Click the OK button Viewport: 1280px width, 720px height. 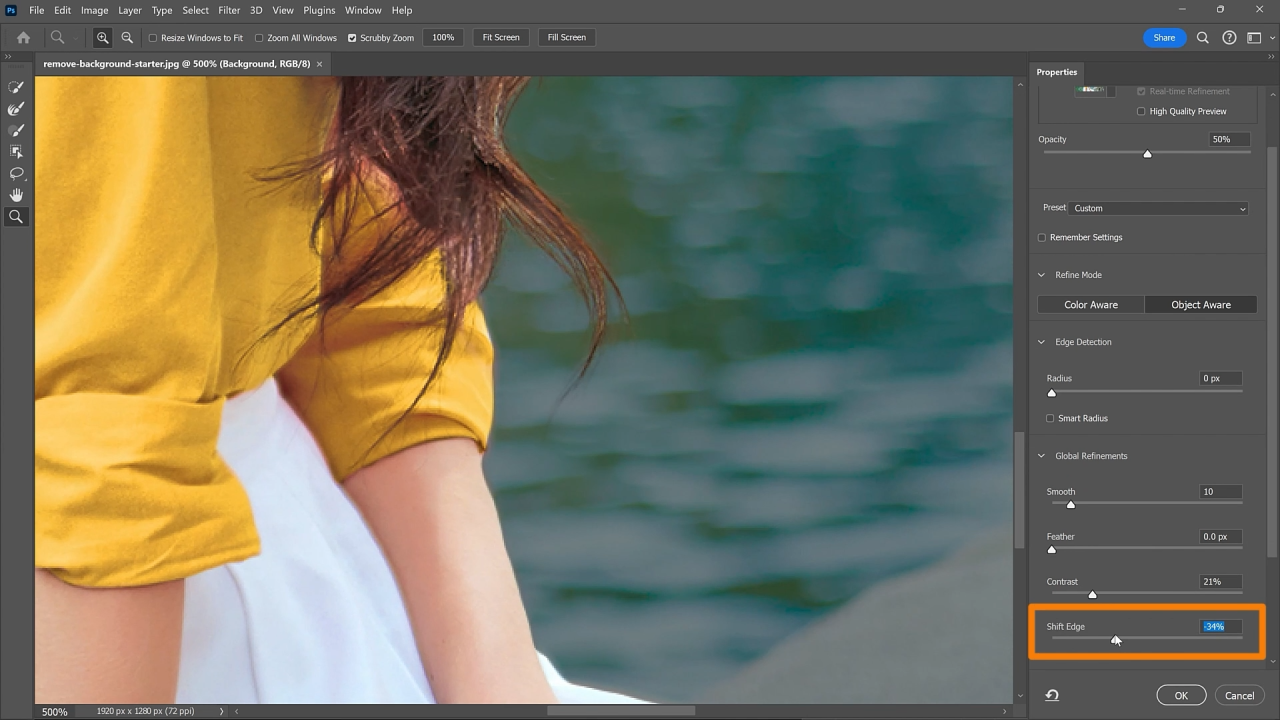pyautogui.click(x=1181, y=696)
